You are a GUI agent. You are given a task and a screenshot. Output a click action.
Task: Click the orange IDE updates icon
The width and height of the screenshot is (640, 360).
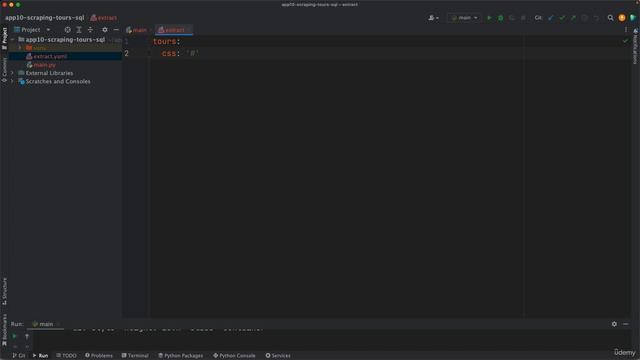[x=622, y=18]
